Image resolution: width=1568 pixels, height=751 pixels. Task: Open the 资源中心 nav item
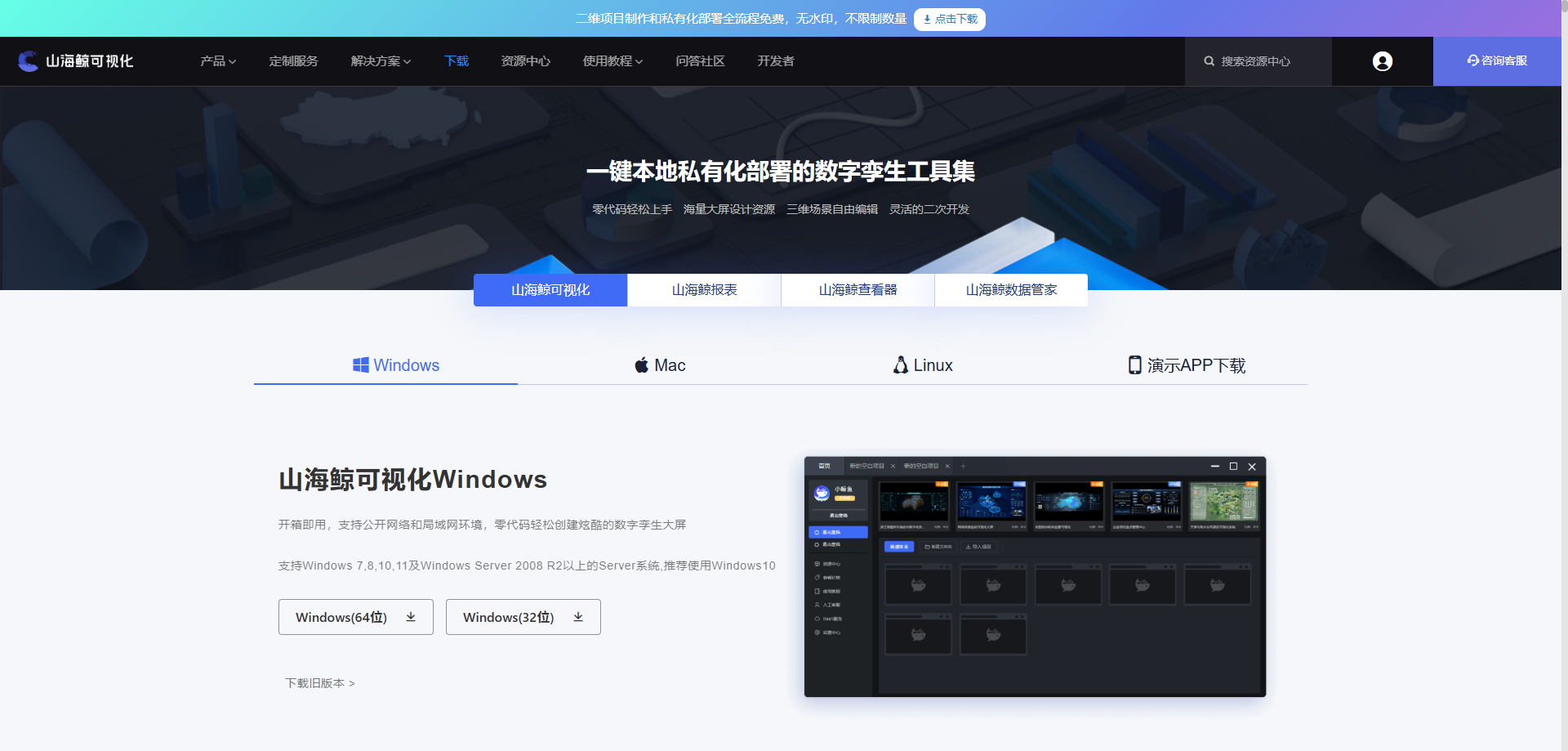(x=525, y=61)
